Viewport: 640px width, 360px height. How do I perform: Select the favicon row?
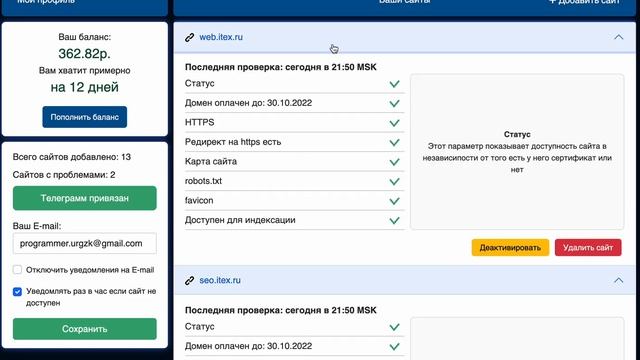(x=295, y=201)
